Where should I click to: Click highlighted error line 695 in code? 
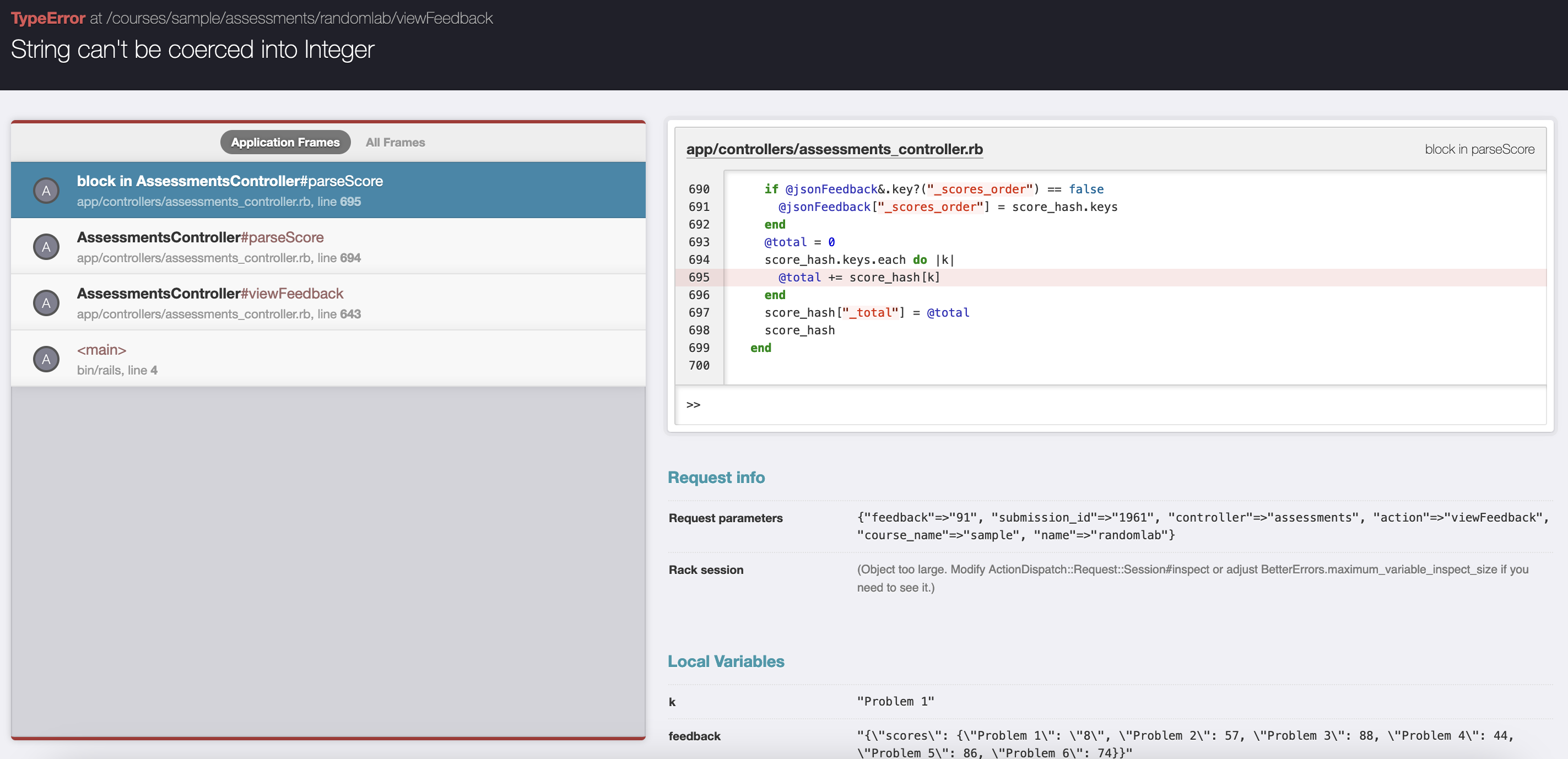pos(858,278)
